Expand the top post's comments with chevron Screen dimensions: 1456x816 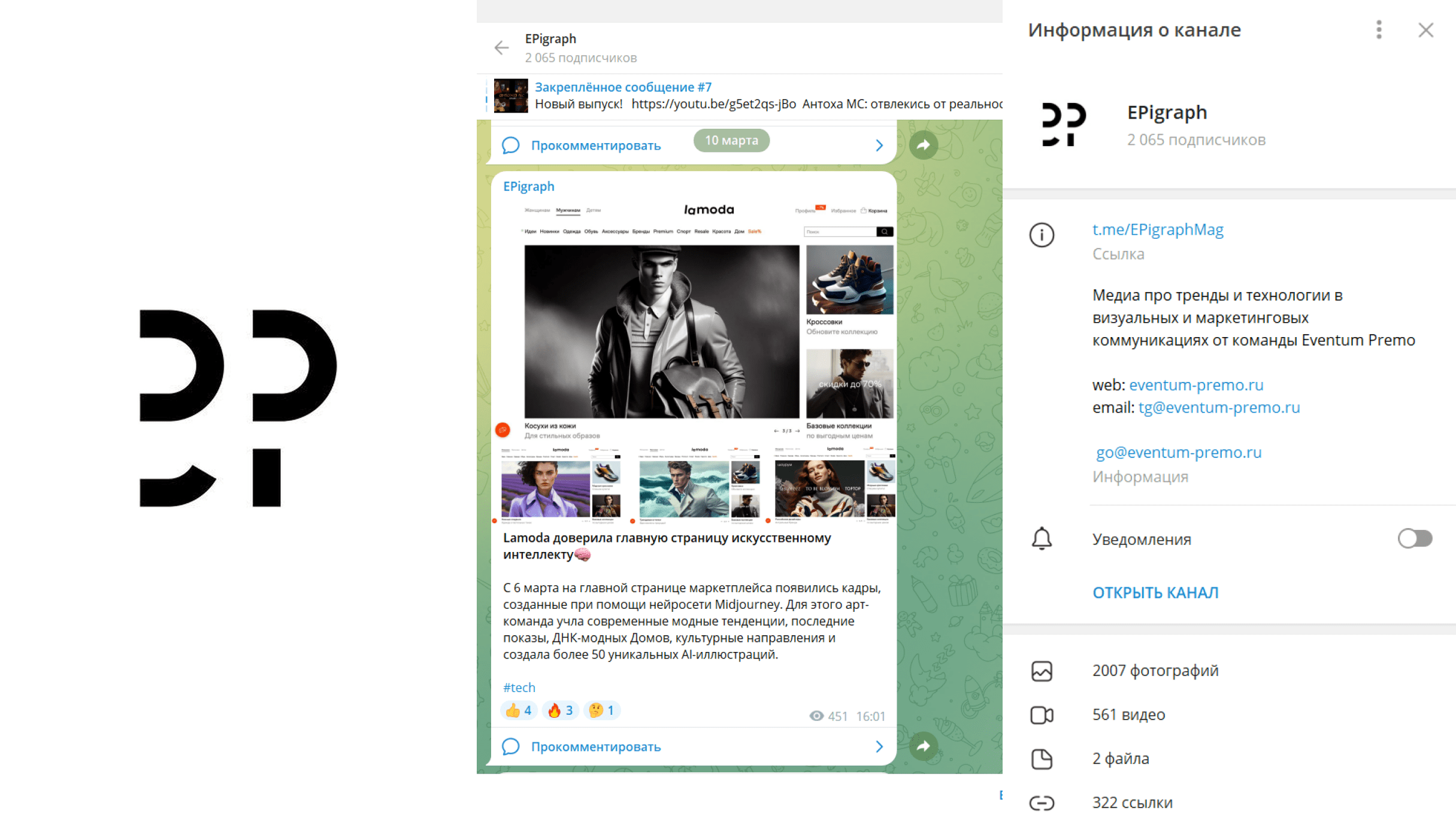click(879, 145)
